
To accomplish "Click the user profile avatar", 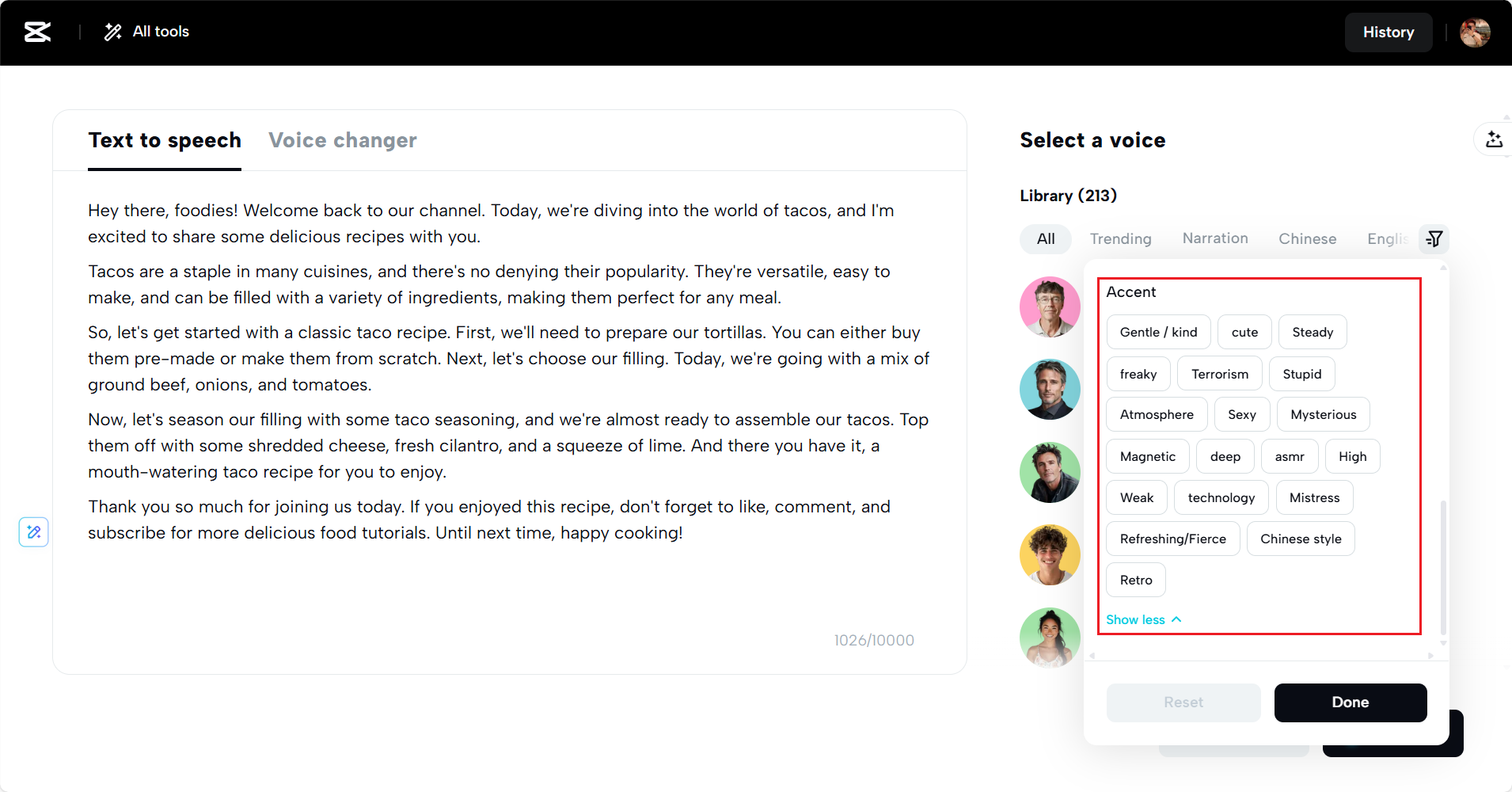I will pyautogui.click(x=1474, y=32).
